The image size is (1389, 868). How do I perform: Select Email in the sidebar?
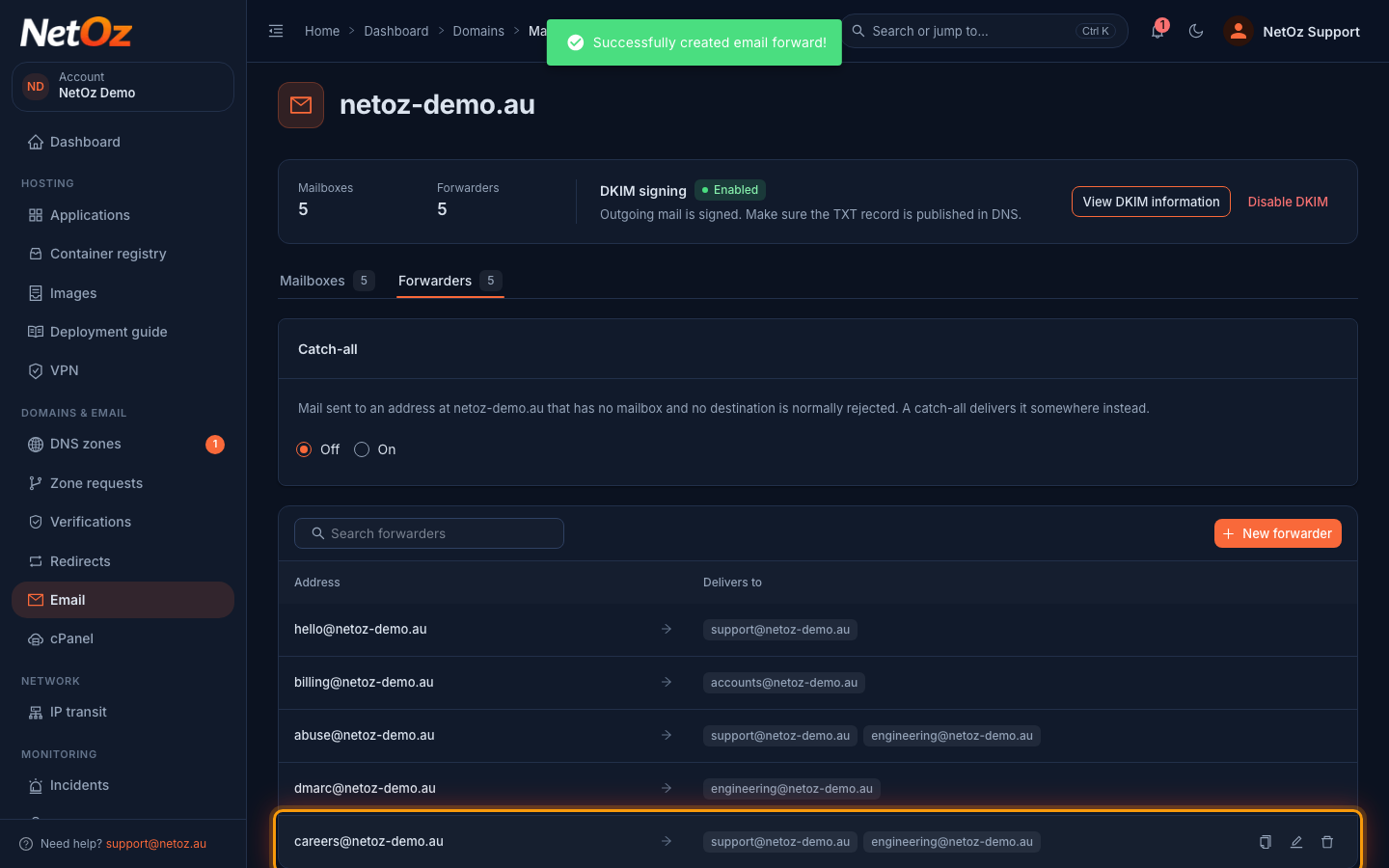123,600
